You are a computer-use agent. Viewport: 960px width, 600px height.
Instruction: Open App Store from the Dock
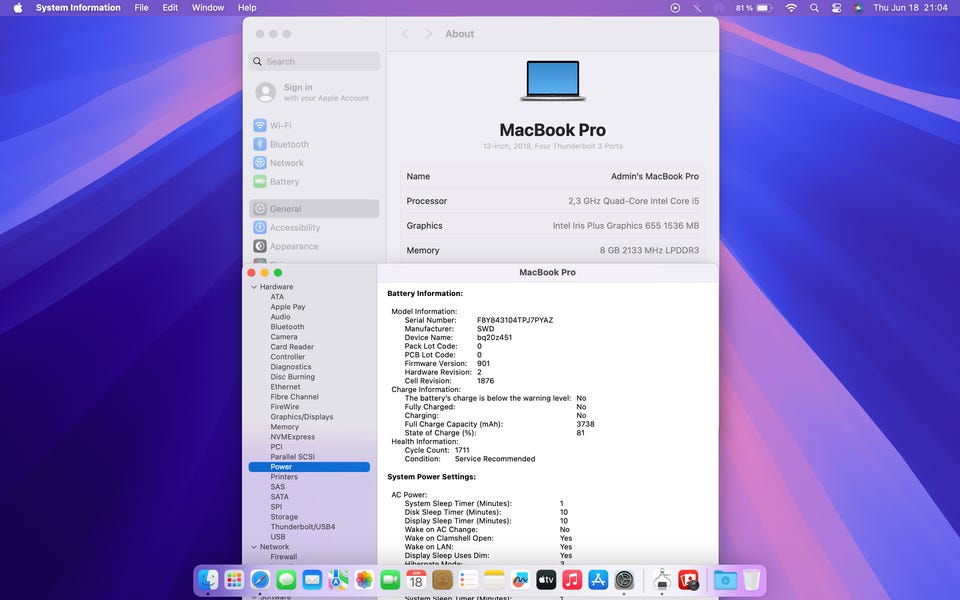[598, 579]
